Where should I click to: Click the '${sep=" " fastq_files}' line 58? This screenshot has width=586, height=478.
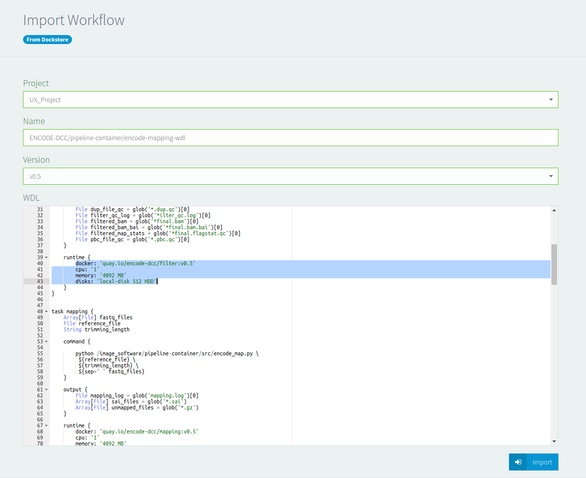pos(111,371)
